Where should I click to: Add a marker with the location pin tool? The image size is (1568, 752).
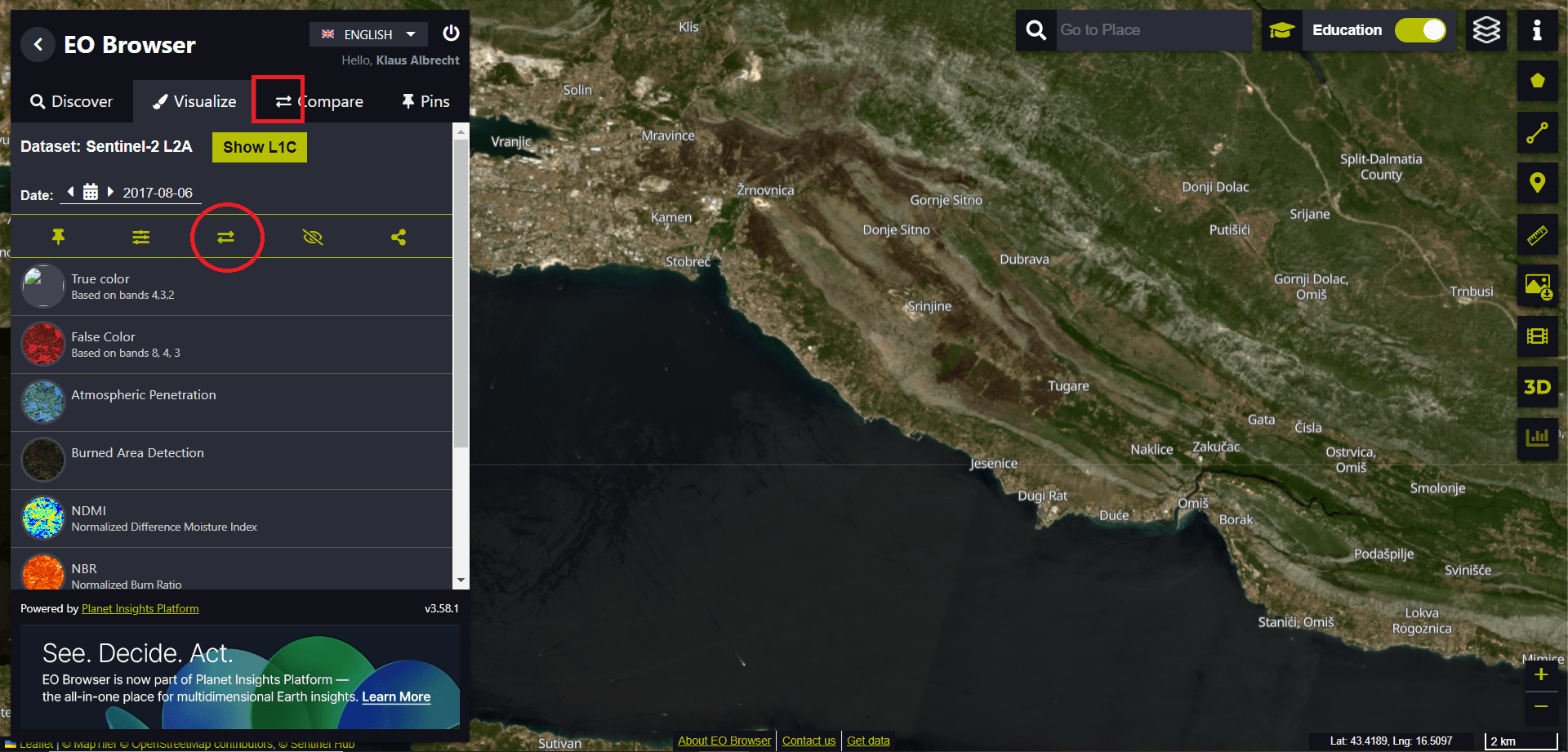click(x=1537, y=183)
